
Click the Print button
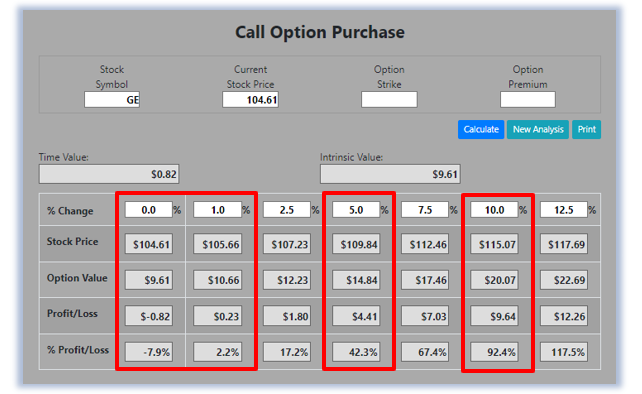tap(586, 129)
